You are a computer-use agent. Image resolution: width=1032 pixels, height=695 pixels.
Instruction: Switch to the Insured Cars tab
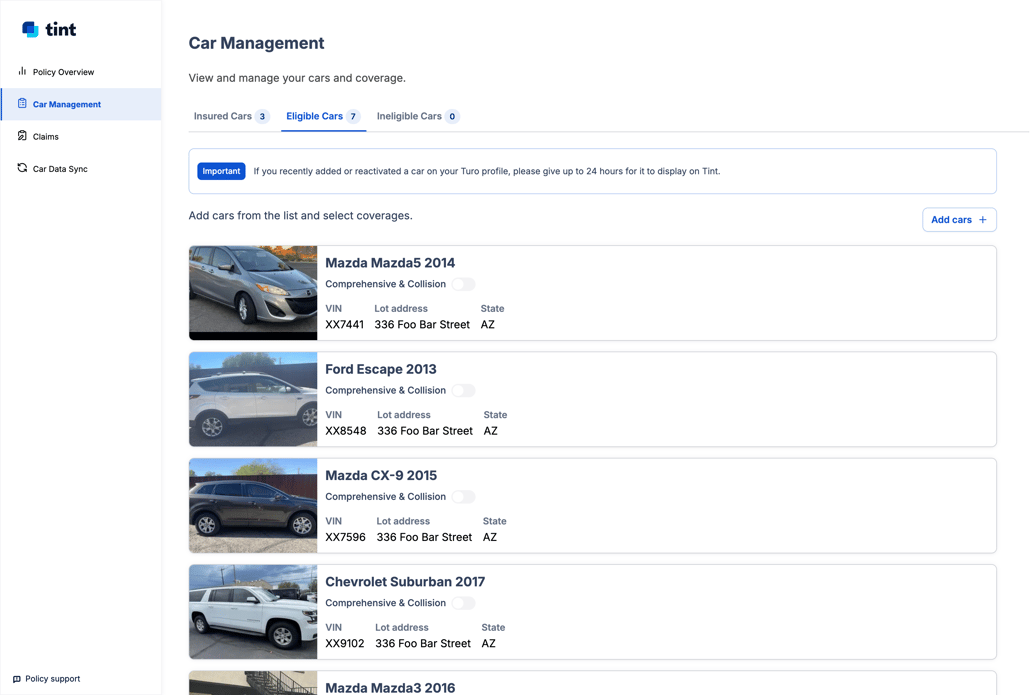(x=230, y=117)
